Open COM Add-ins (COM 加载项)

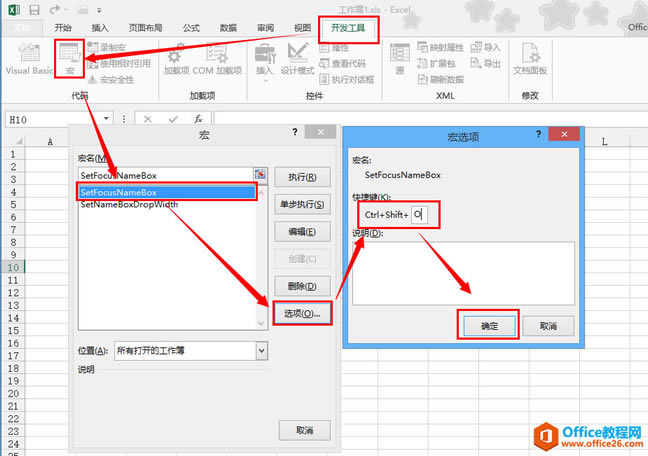click(217, 59)
